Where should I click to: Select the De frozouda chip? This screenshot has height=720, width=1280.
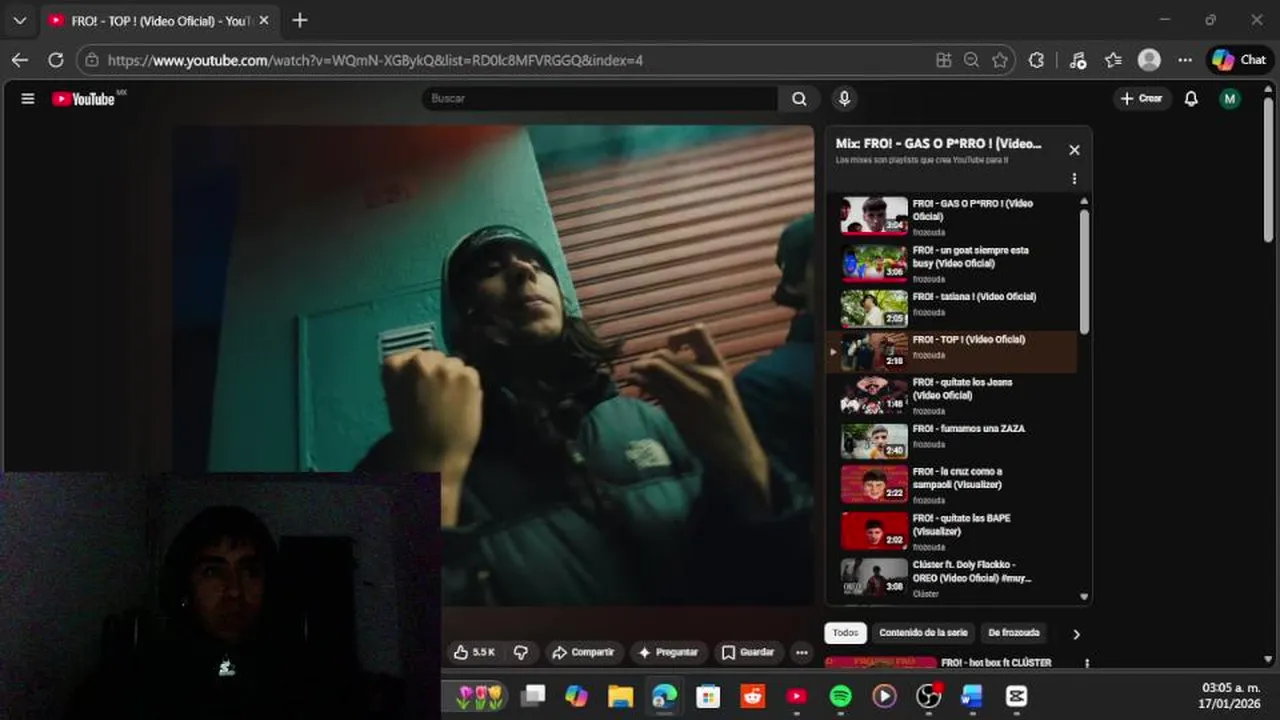click(x=1014, y=633)
